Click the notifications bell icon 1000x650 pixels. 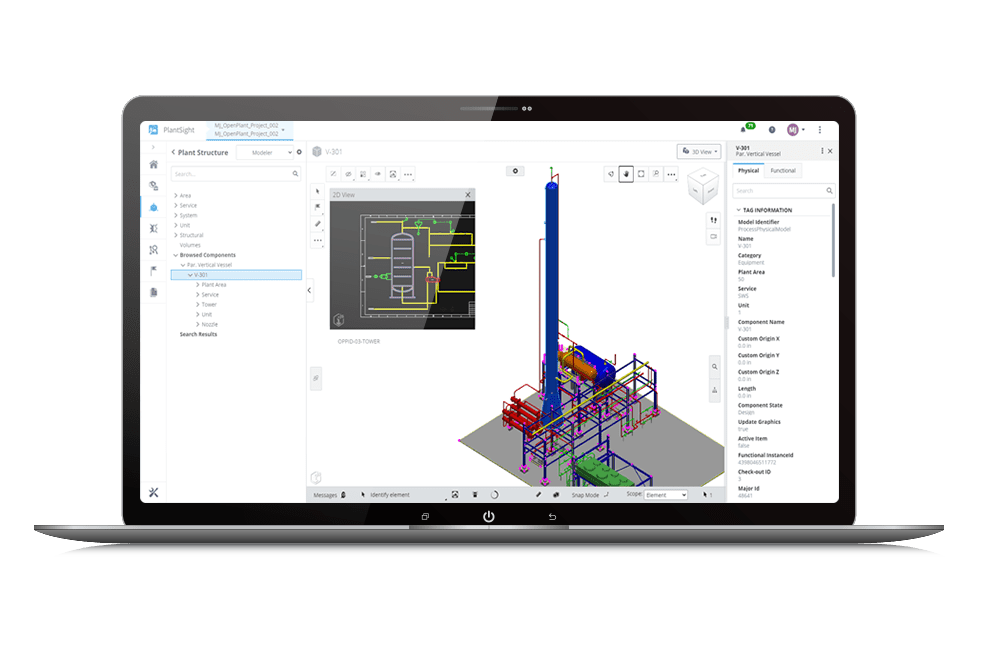743,130
